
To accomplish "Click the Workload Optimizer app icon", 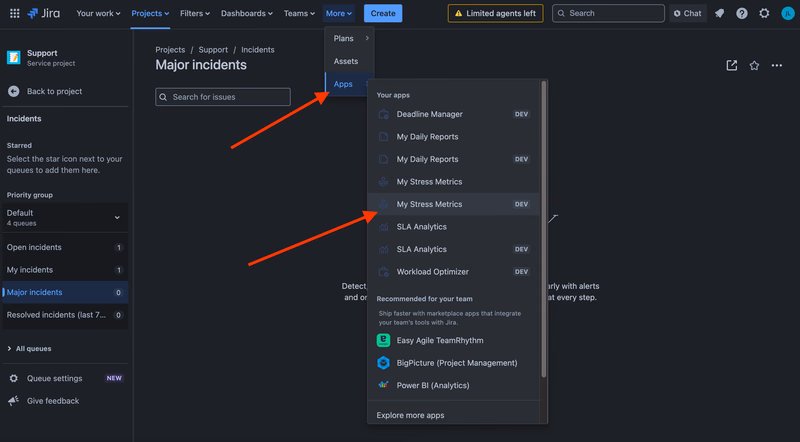I will click(x=384, y=272).
